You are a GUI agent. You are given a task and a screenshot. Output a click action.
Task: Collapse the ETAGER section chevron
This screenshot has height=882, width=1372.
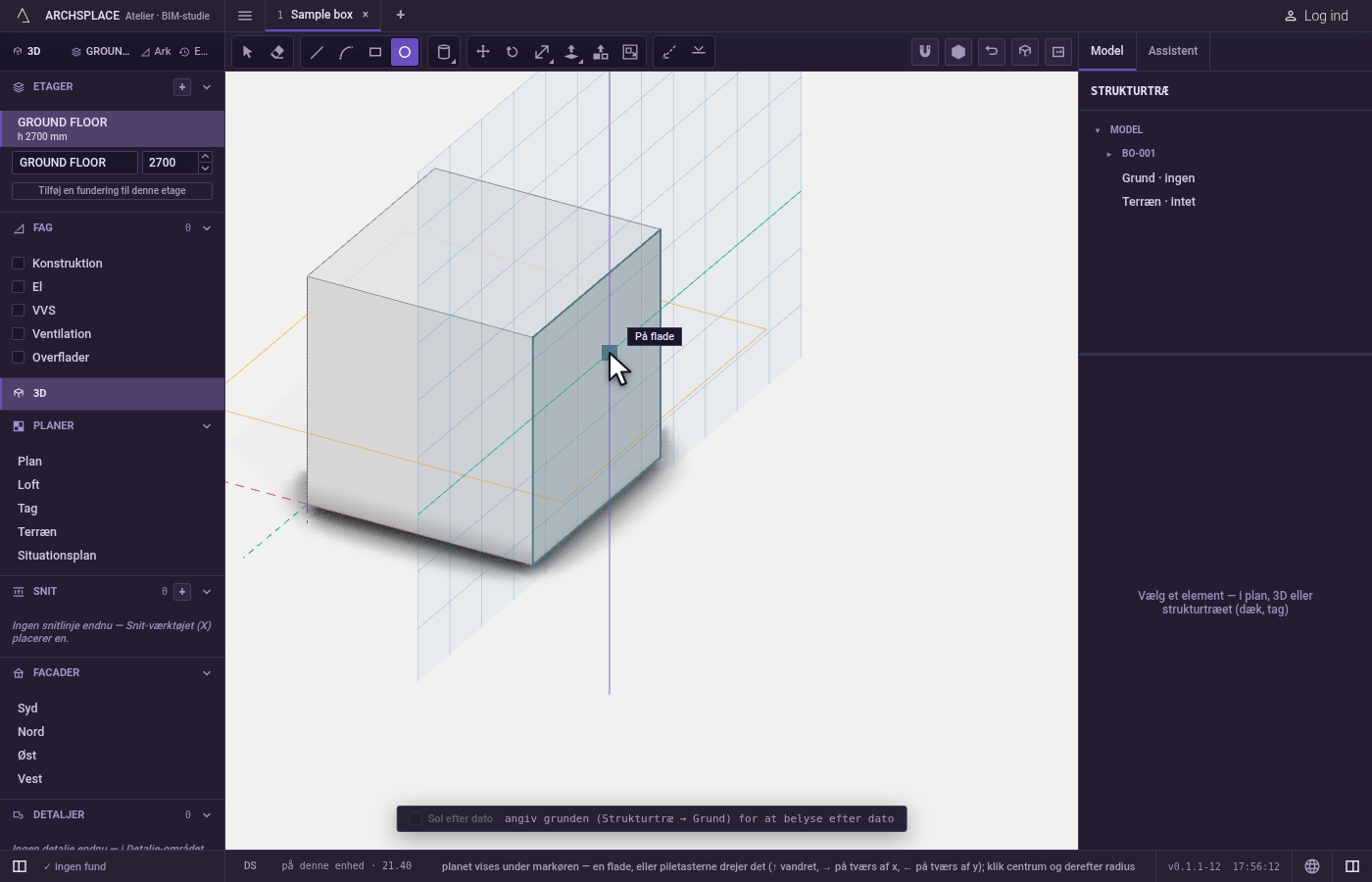tap(207, 87)
